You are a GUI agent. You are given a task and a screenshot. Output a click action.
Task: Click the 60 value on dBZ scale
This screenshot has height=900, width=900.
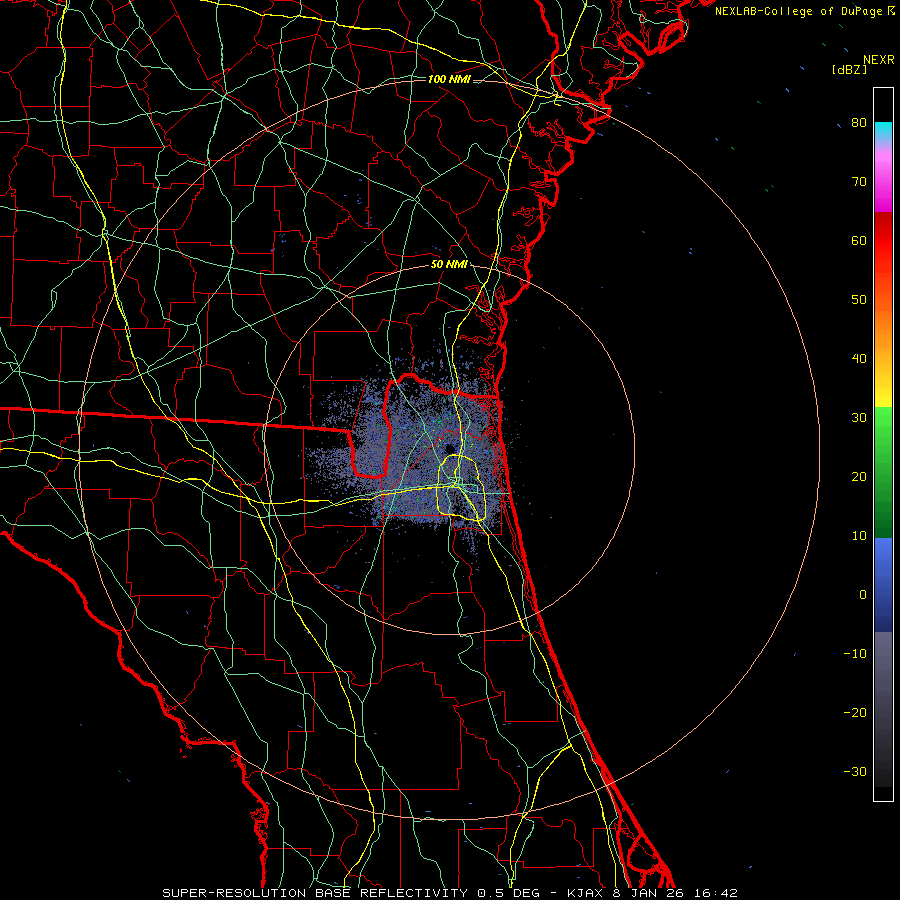point(859,240)
